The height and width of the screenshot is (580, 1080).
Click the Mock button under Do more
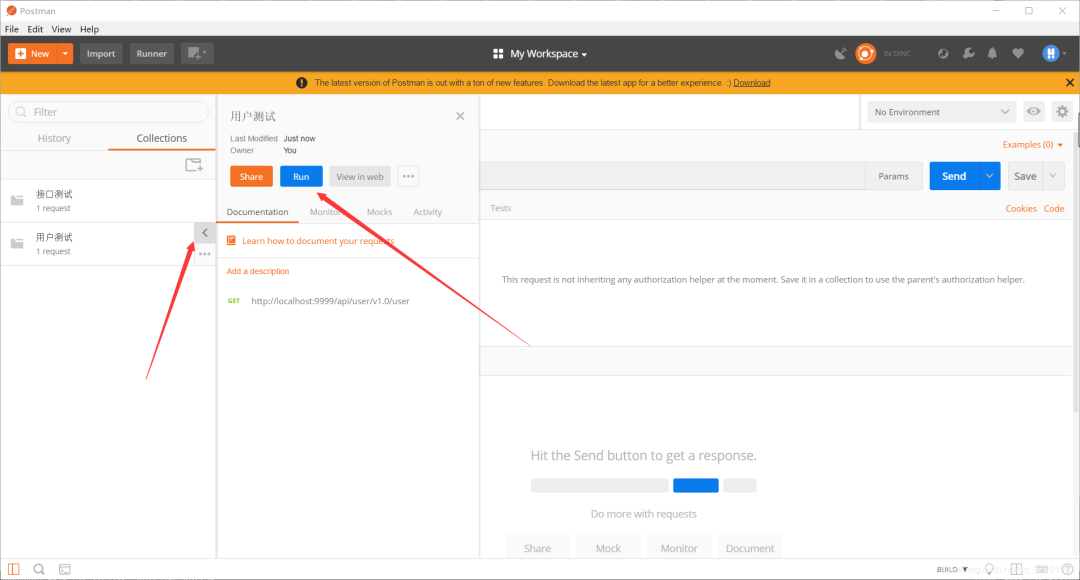(608, 548)
